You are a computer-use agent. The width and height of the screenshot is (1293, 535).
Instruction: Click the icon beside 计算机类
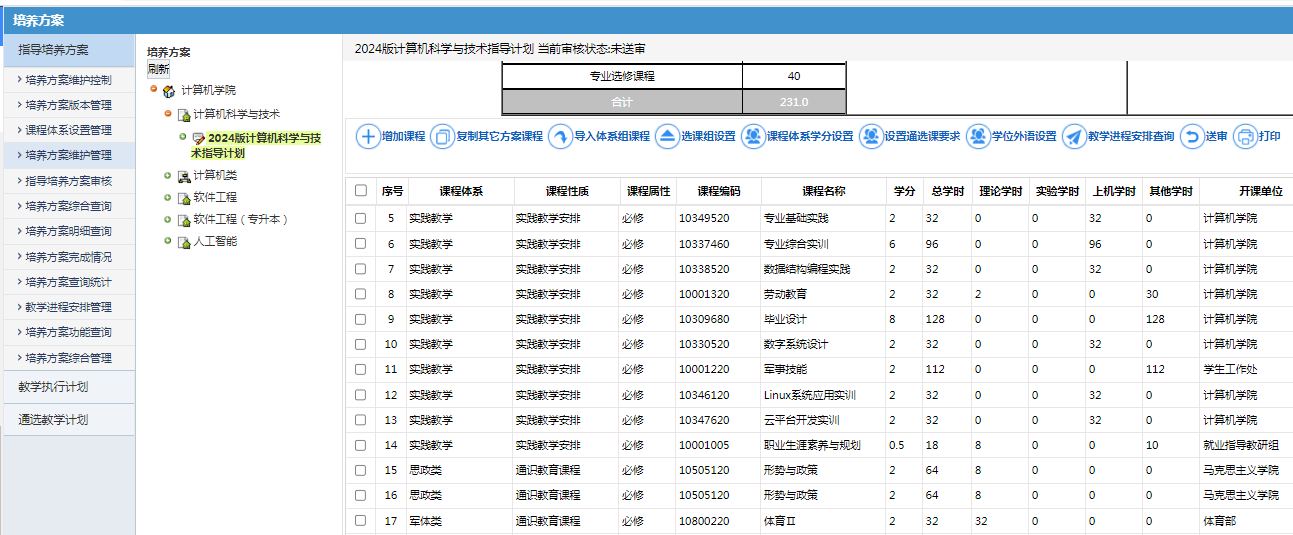pyautogui.click(x=184, y=176)
